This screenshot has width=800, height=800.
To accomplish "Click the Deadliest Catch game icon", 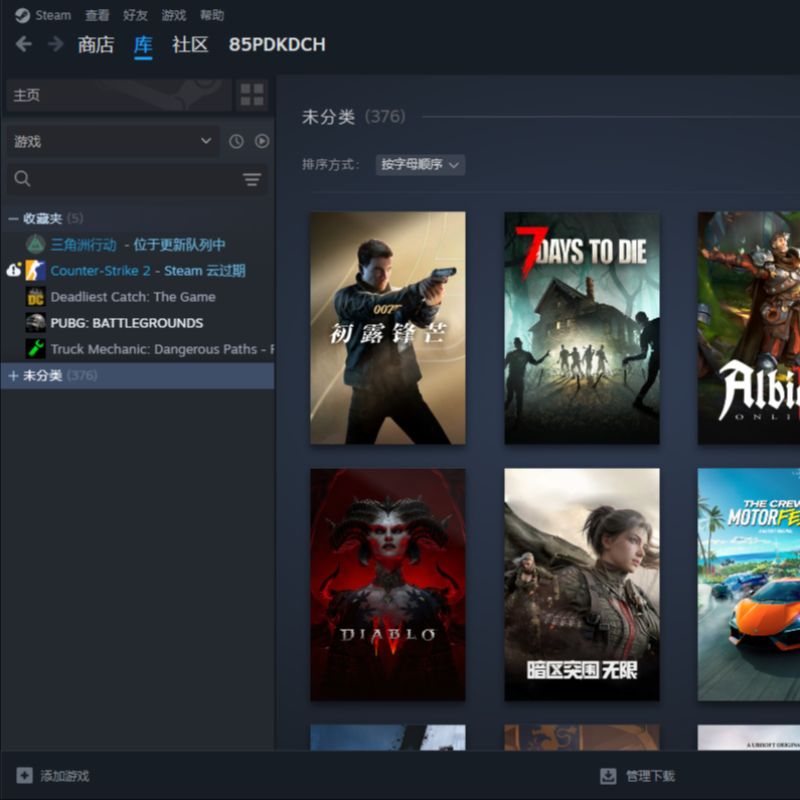I will coord(36,296).
